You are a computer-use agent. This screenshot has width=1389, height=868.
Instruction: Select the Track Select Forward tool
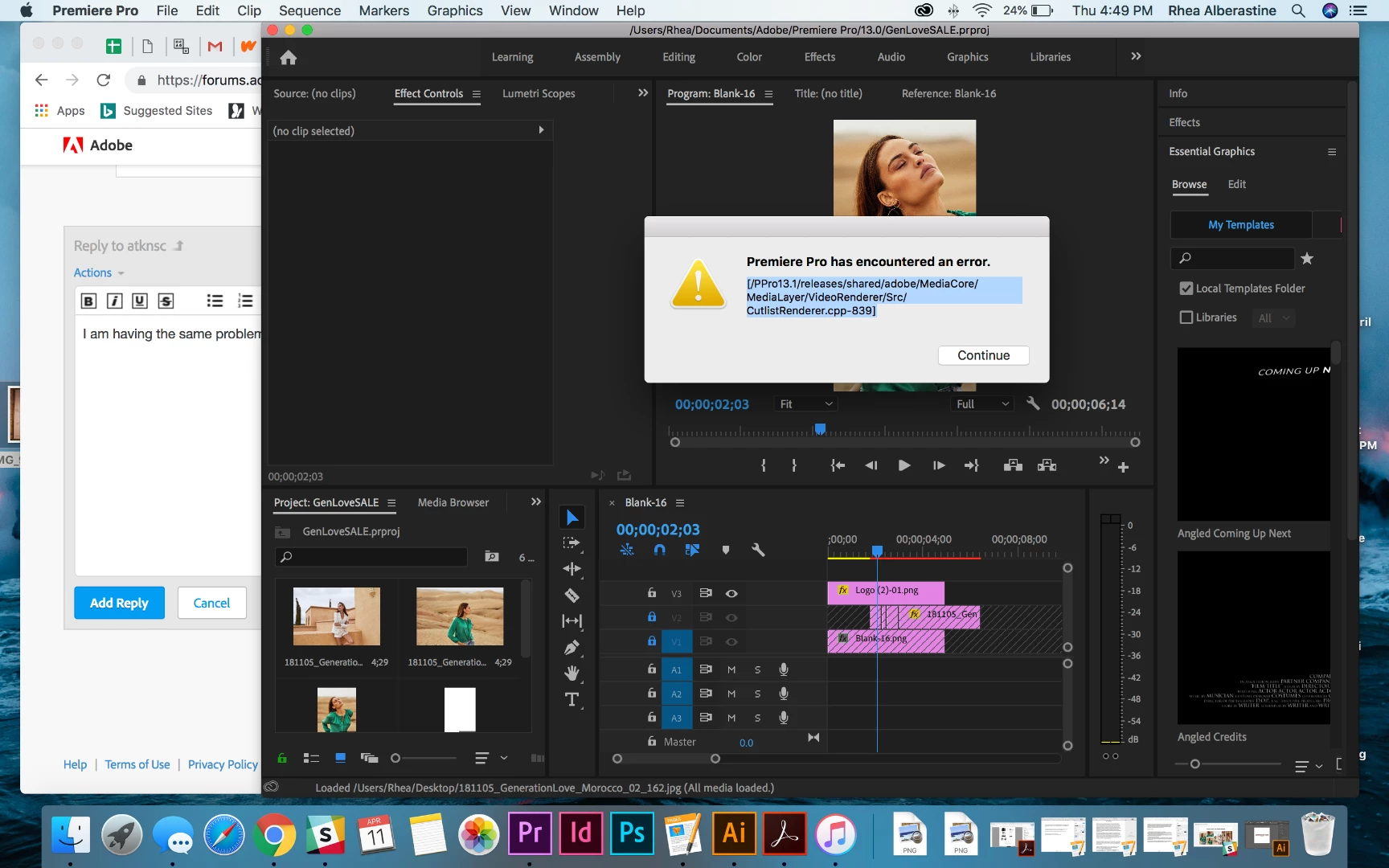coord(572,543)
